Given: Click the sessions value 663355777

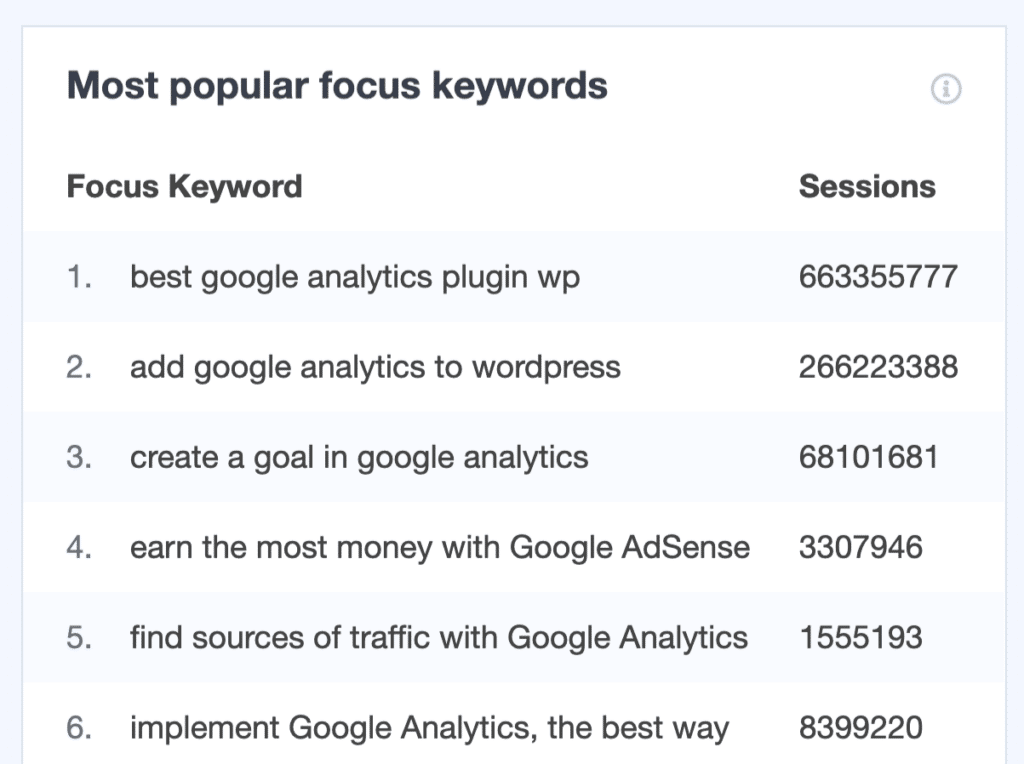Looking at the screenshot, I should click(878, 277).
